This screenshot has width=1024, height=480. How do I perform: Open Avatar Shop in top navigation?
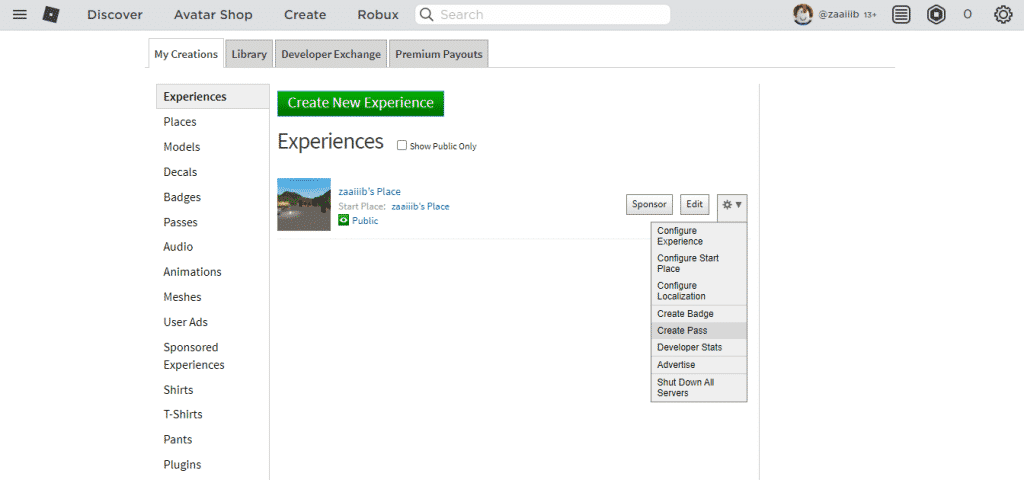(x=213, y=14)
